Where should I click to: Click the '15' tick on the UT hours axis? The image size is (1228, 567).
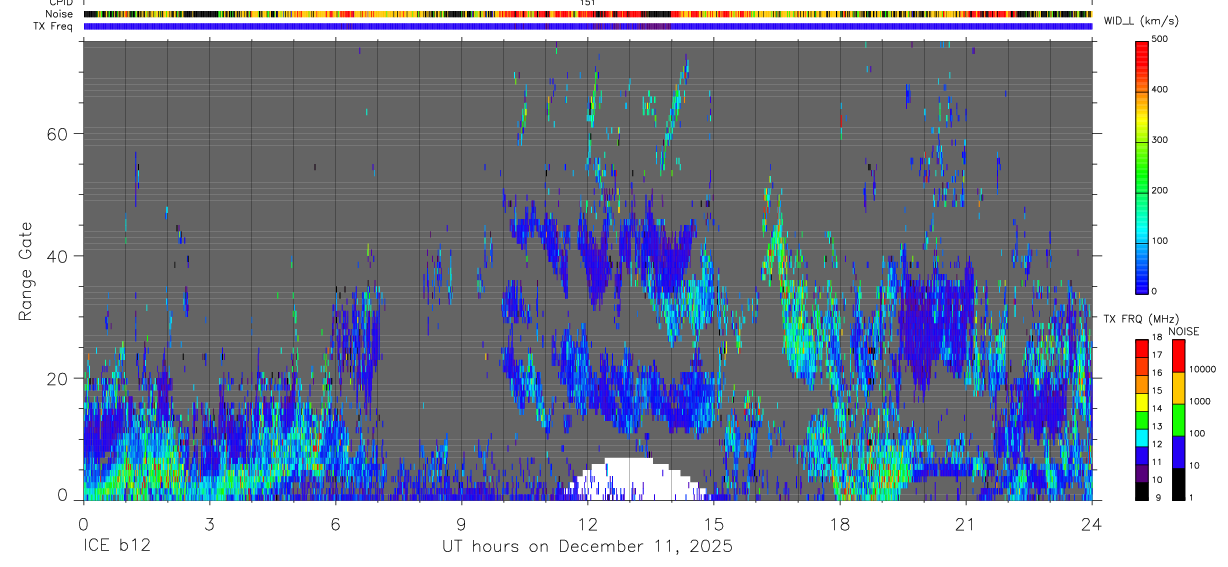(x=713, y=523)
